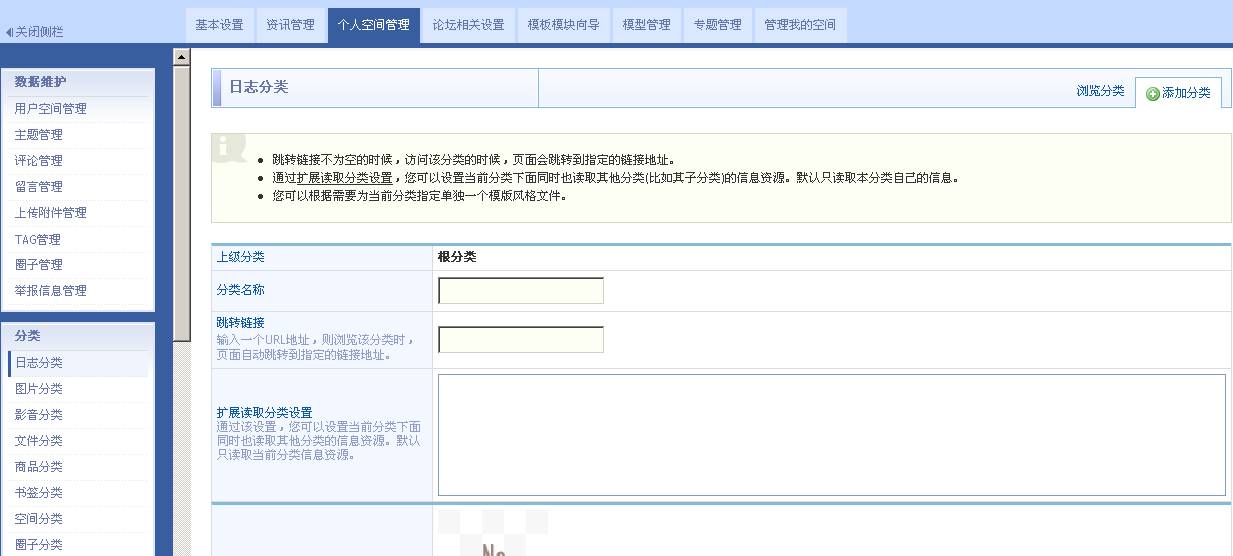
Task: Open 影音分类 in the sidebar
Action: [39, 415]
